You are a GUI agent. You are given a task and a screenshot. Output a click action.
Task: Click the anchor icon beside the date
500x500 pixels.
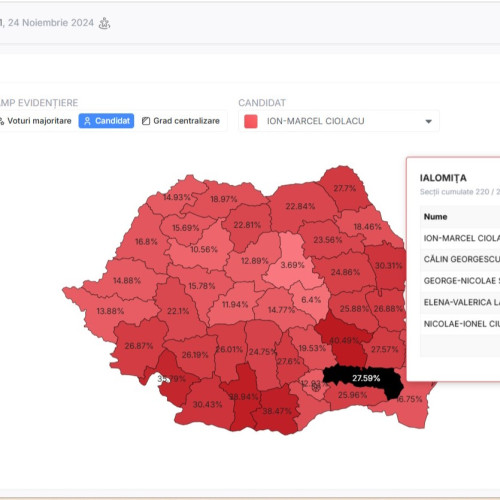click(x=104, y=23)
